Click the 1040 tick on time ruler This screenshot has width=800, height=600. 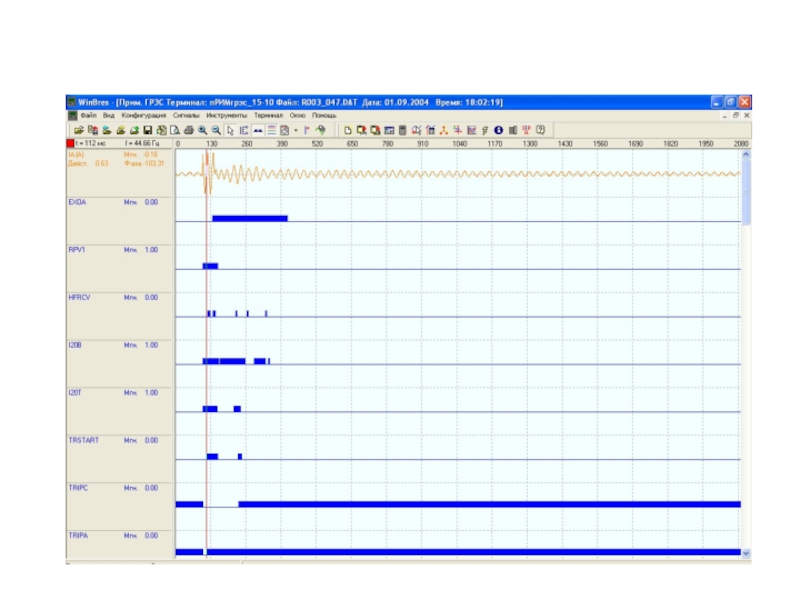click(459, 144)
